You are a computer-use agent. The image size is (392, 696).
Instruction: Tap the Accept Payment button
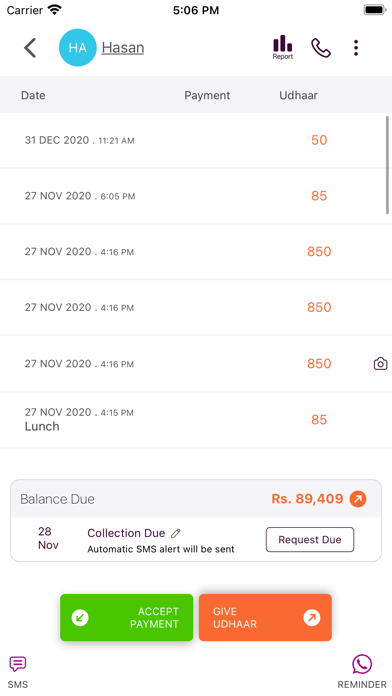pyautogui.click(x=127, y=617)
